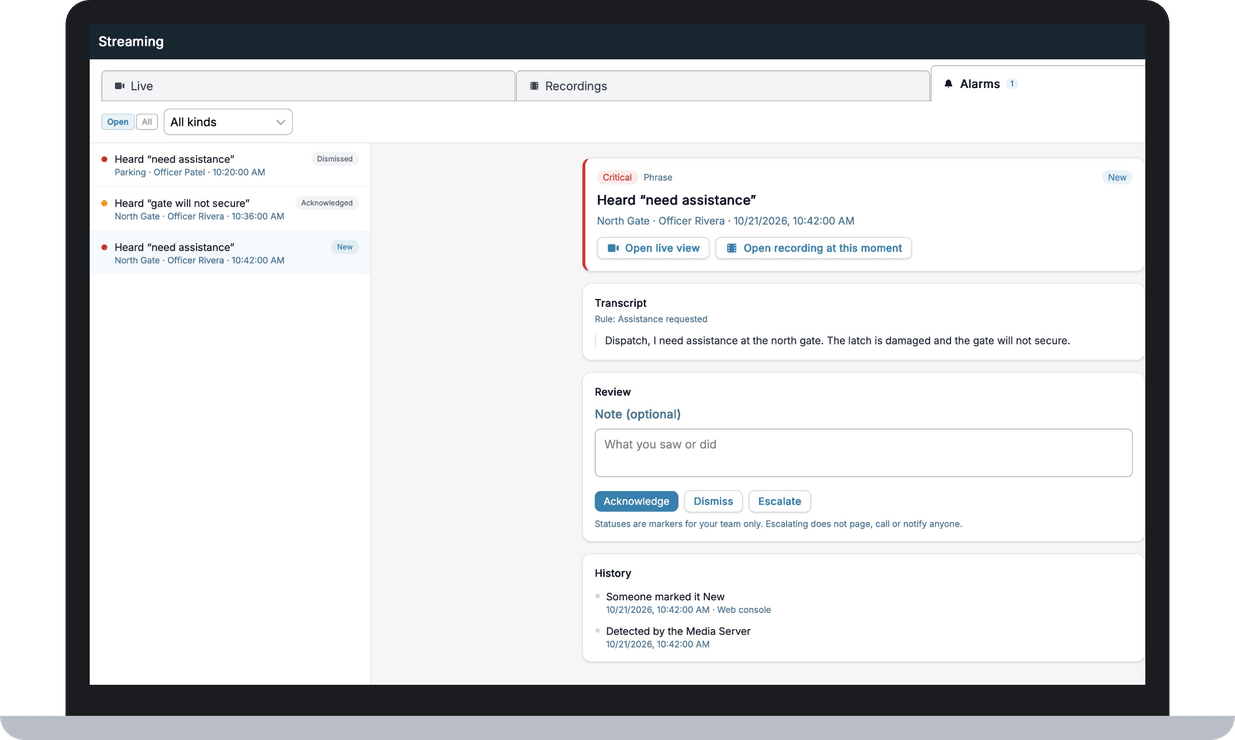
Task: Click the Dismissed status badge
Action: [x=334, y=159]
